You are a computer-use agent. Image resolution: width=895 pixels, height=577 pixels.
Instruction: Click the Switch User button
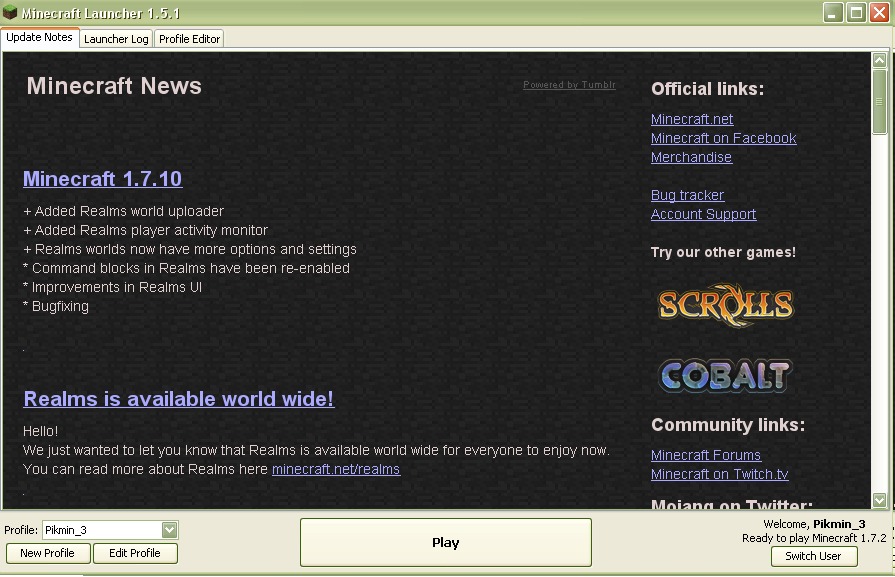(x=813, y=556)
